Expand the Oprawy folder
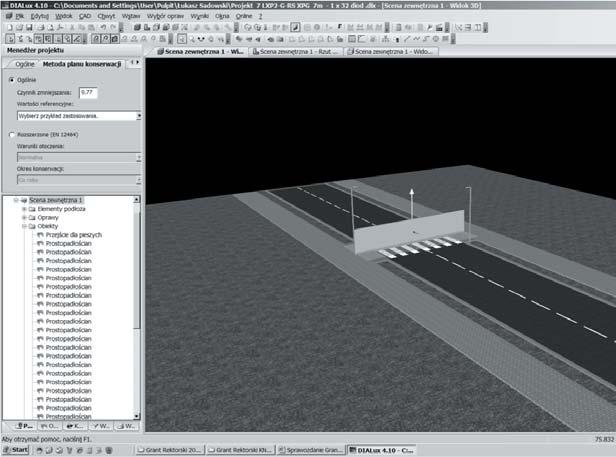 24,217
